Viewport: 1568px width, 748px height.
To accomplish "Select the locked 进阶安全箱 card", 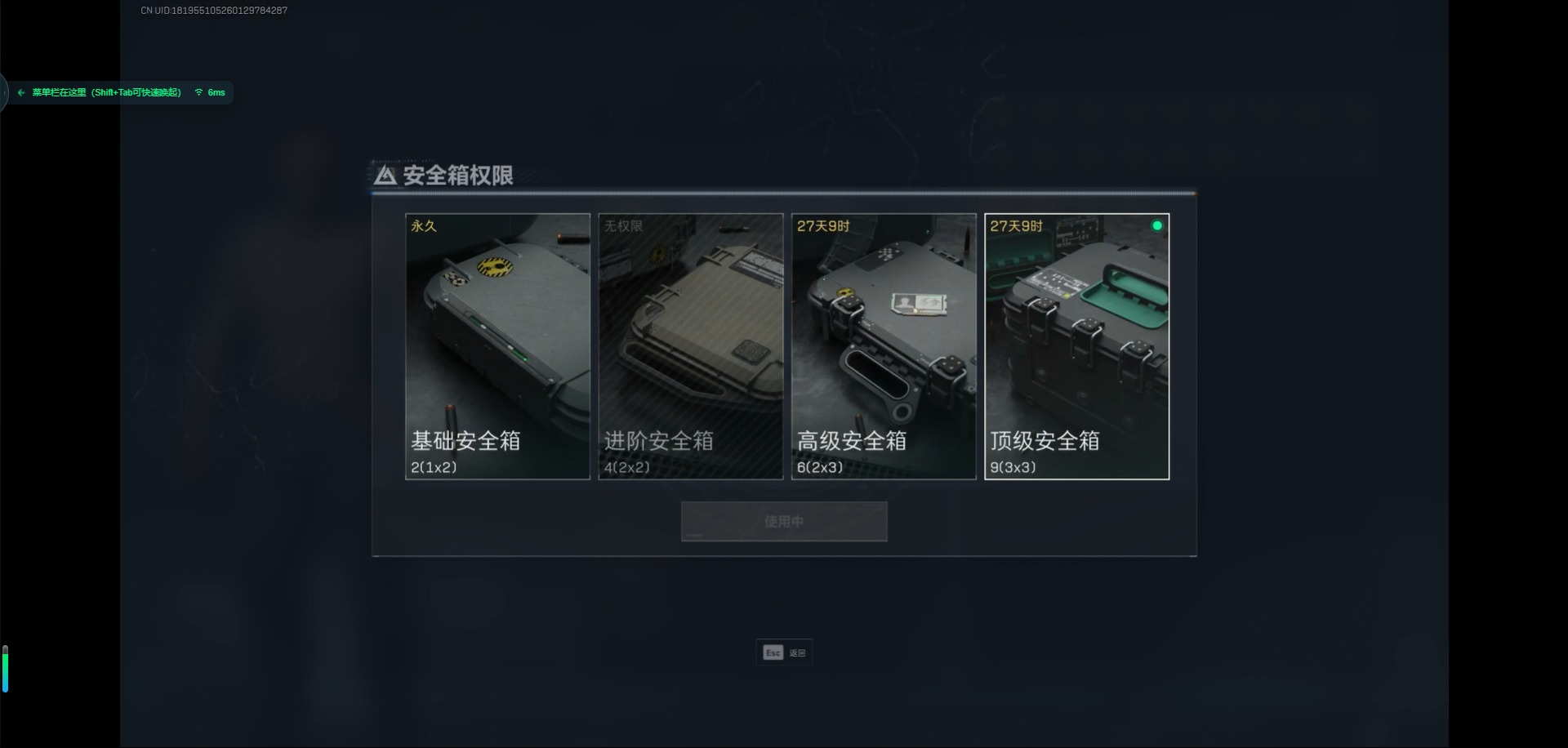I will tap(691, 346).
